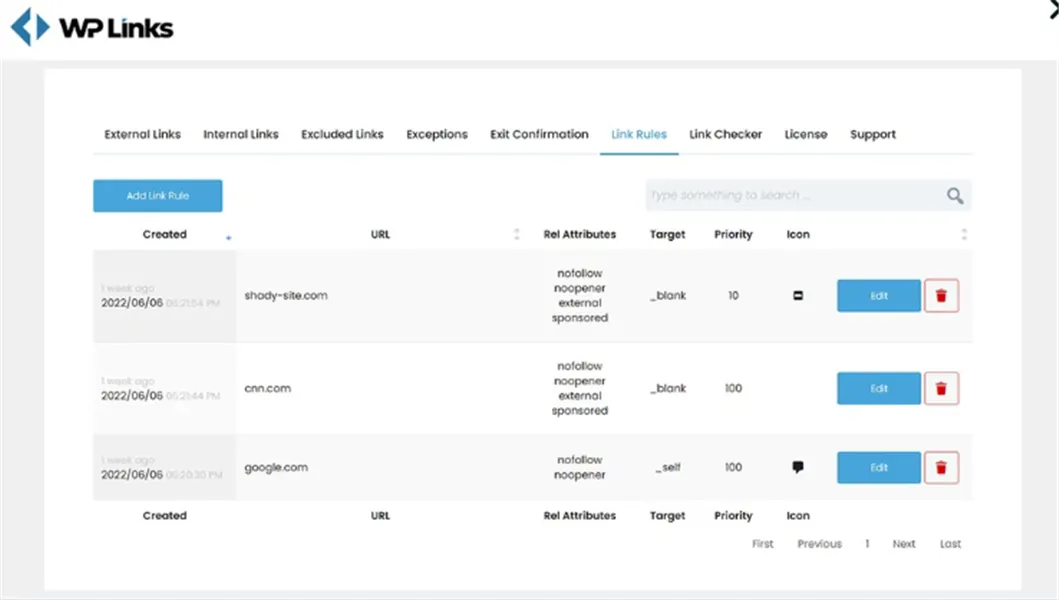Switch to the External Links tab
Image resolution: width=1059 pixels, height=600 pixels.
[143, 134]
